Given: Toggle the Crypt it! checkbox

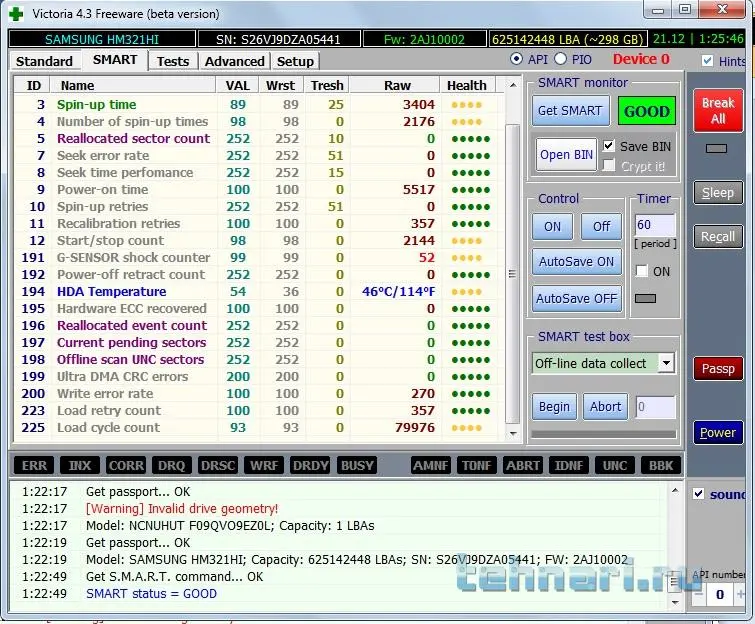Looking at the screenshot, I should coord(609,166).
